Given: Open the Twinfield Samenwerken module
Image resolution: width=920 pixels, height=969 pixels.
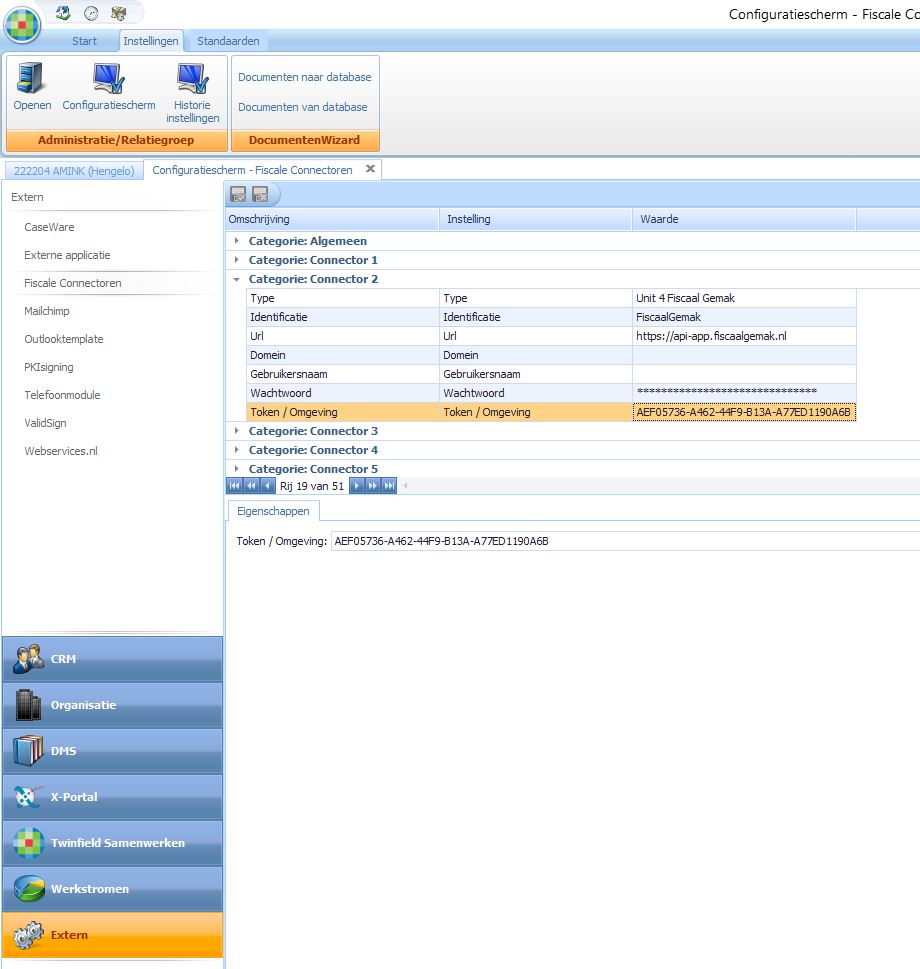Looking at the screenshot, I should [112, 843].
